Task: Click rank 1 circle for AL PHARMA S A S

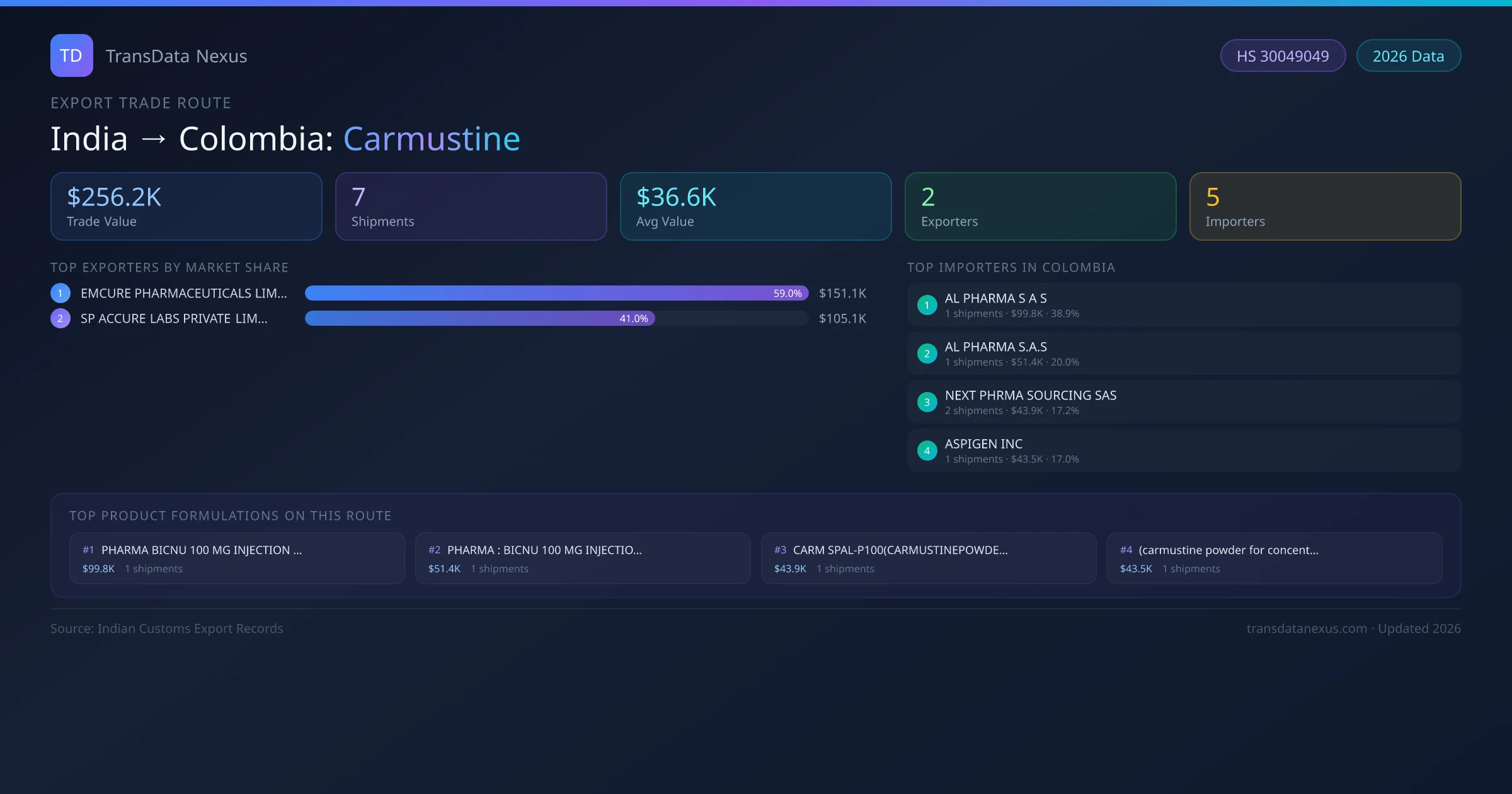Action: 927,305
